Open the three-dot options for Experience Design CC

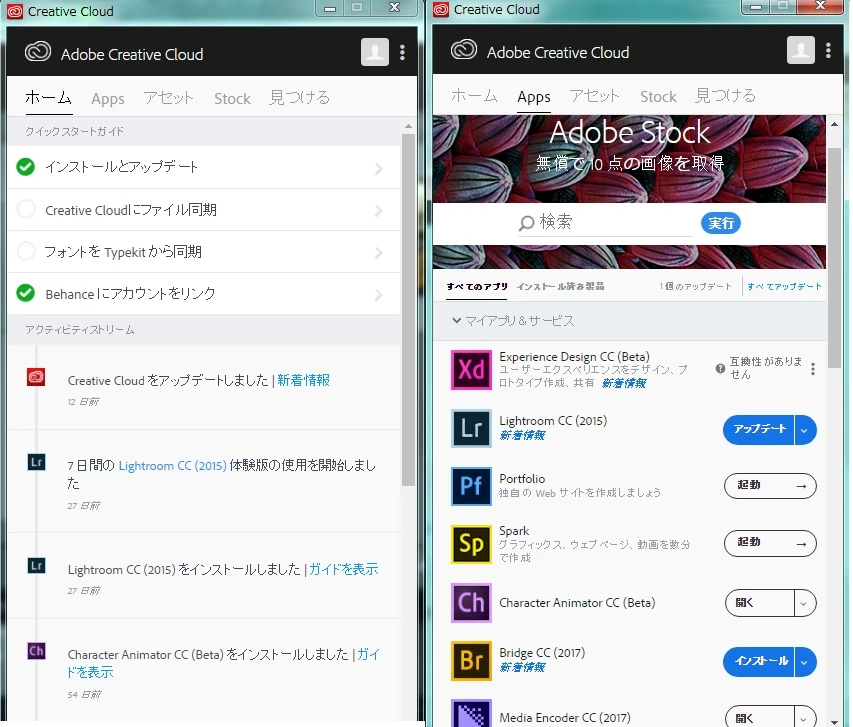click(x=813, y=369)
